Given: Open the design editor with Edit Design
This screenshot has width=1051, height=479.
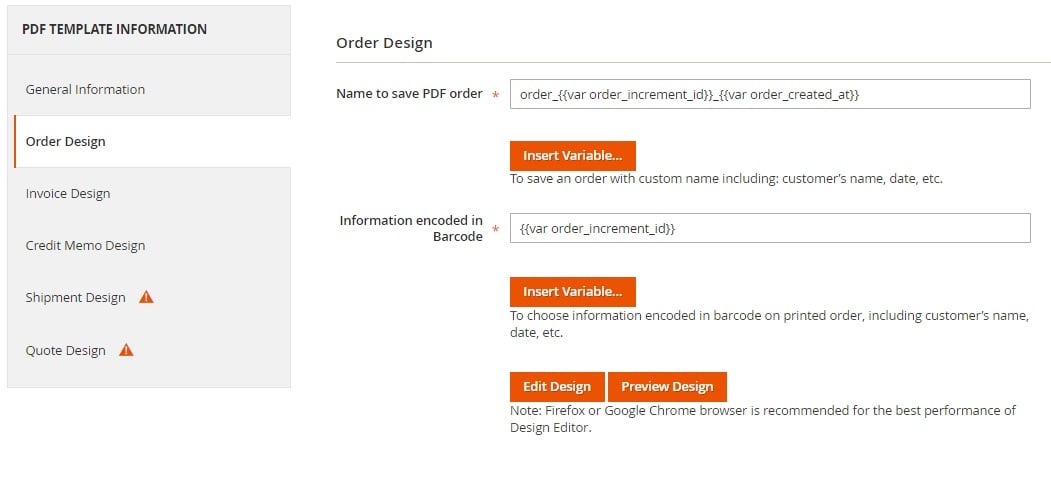Looking at the screenshot, I should click(557, 387).
